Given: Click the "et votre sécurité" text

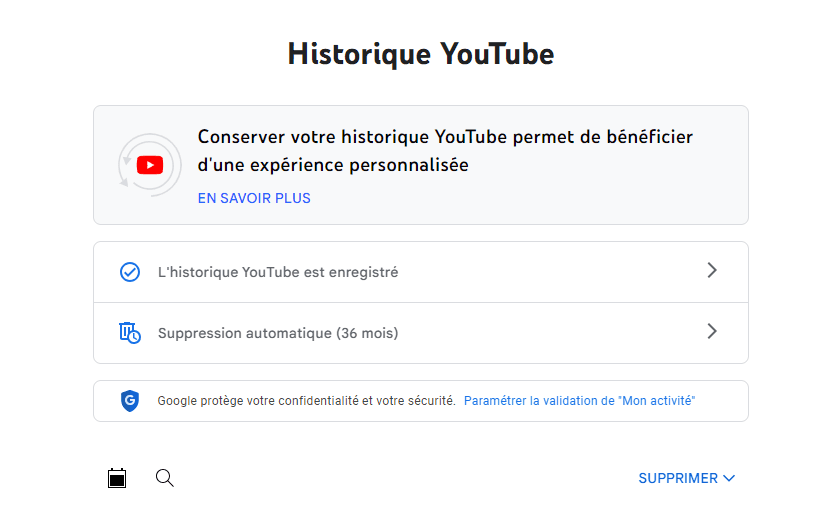Looking at the screenshot, I should [x=409, y=401].
